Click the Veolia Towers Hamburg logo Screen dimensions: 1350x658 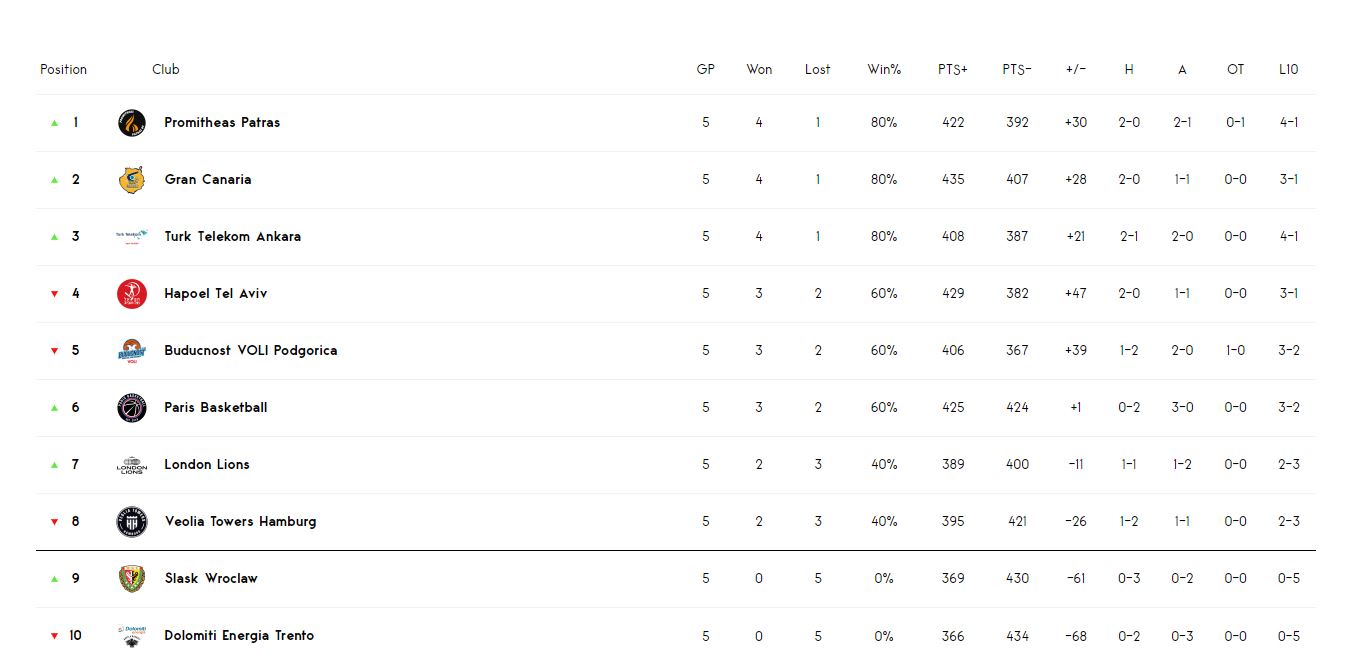click(x=131, y=522)
